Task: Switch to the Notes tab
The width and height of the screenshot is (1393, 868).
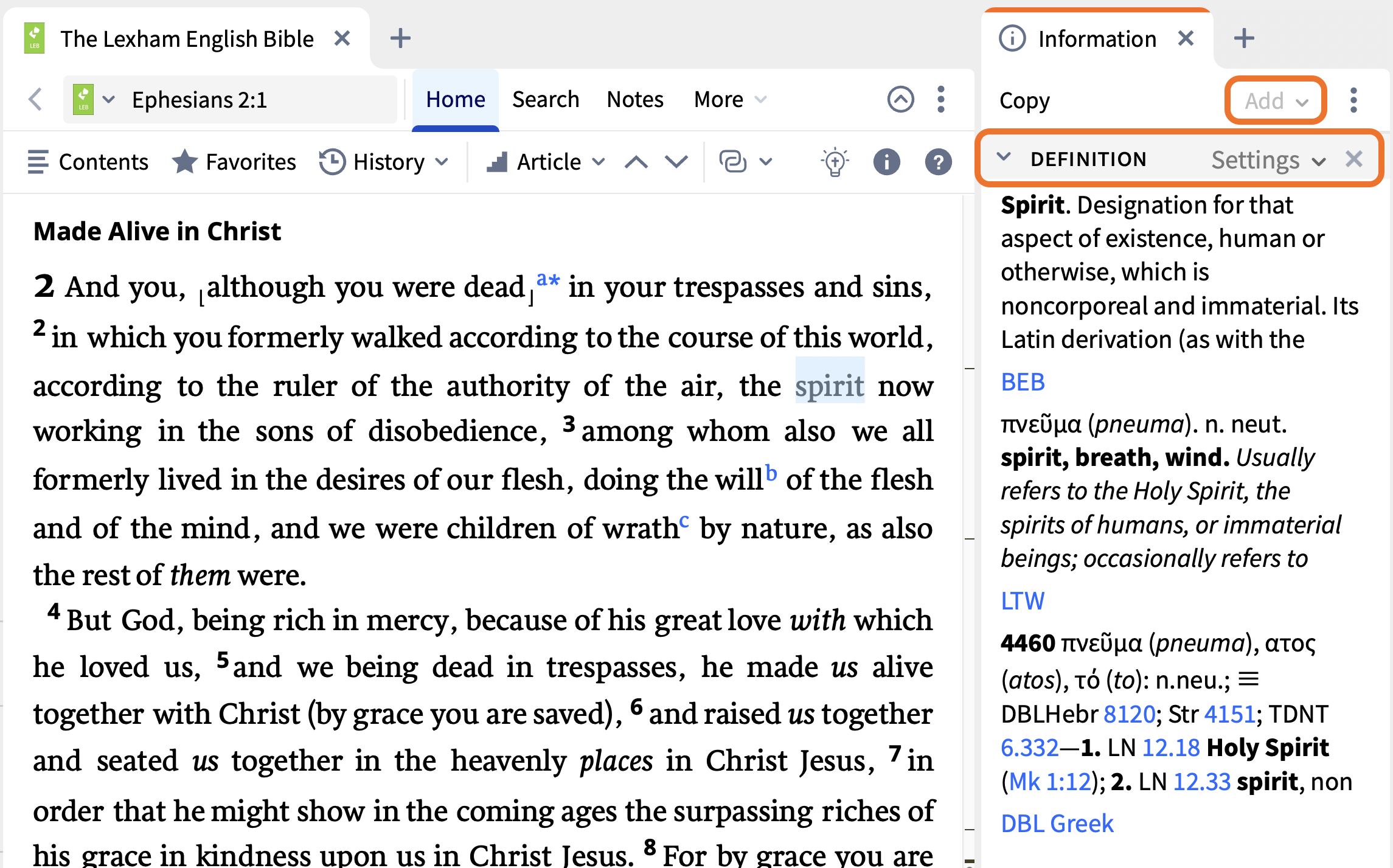Action: (635, 99)
